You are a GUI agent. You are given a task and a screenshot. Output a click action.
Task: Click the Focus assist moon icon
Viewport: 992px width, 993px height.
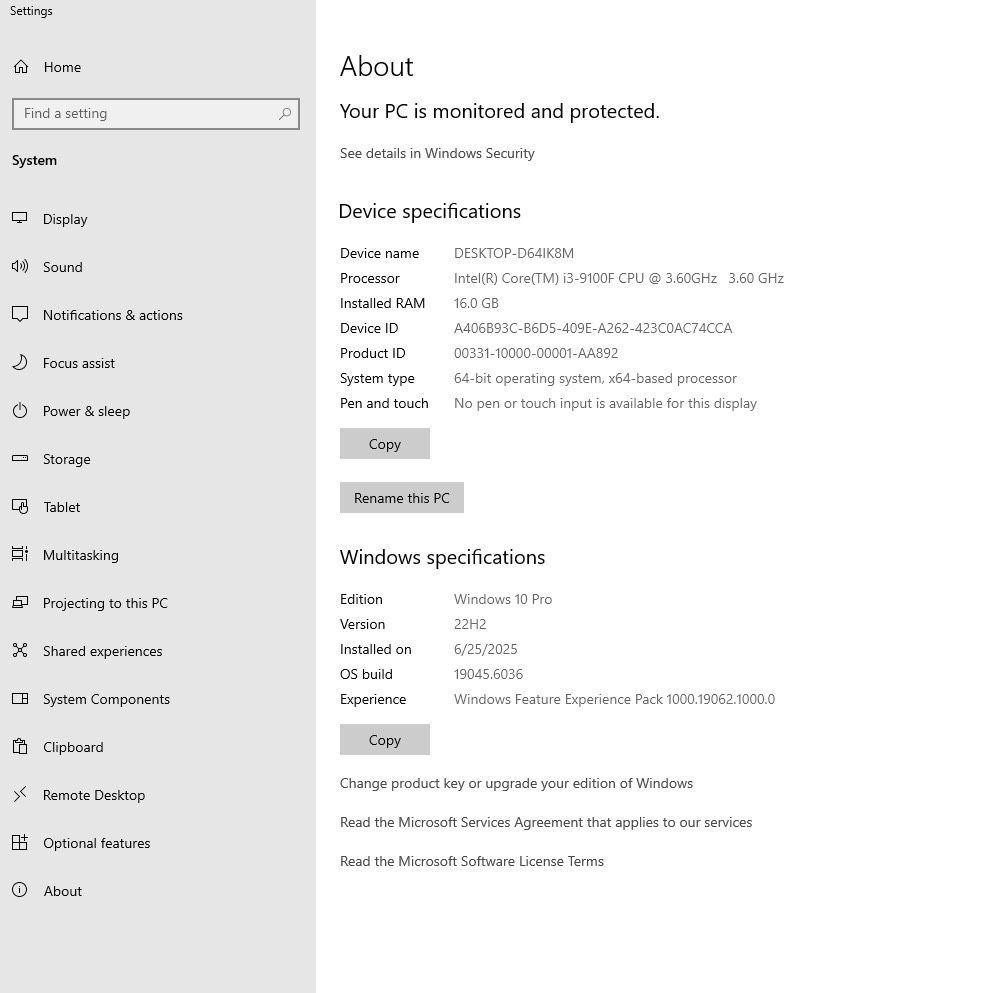tap(20, 363)
